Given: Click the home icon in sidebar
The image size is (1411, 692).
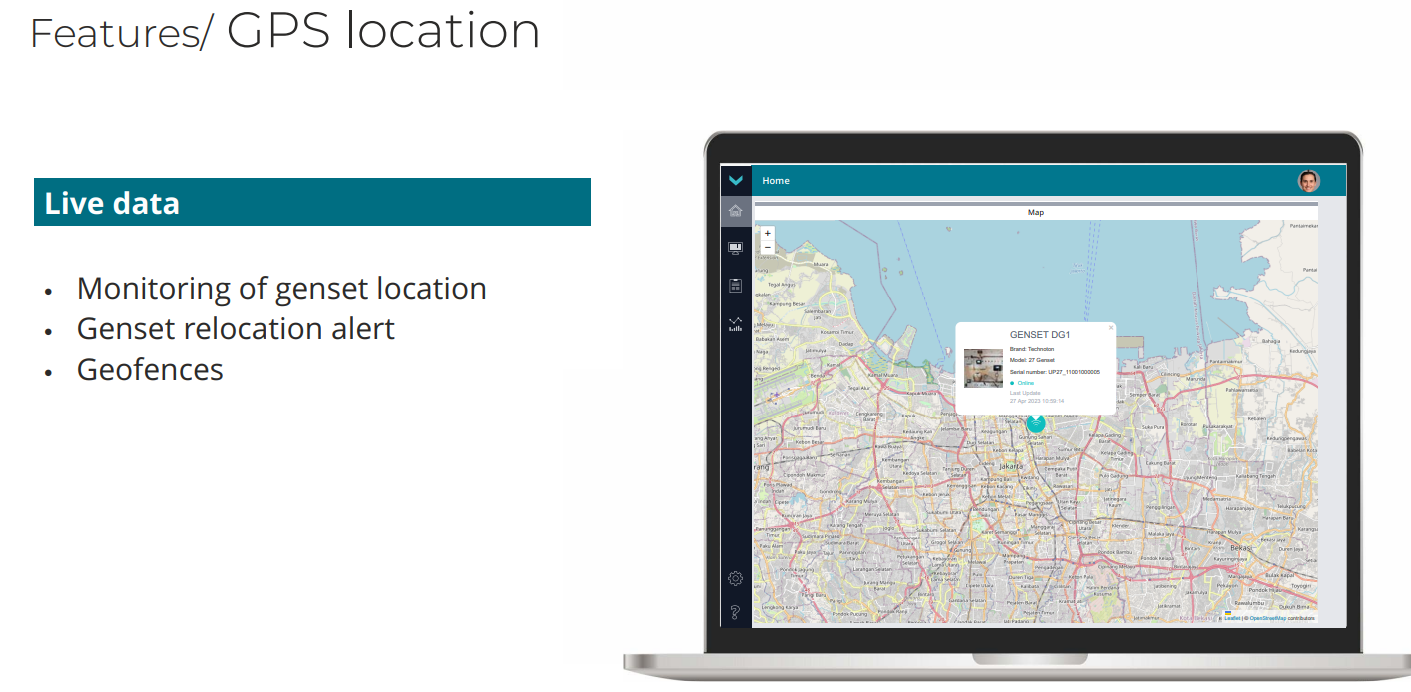Looking at the screenshot, I should [x=736, y=211].
